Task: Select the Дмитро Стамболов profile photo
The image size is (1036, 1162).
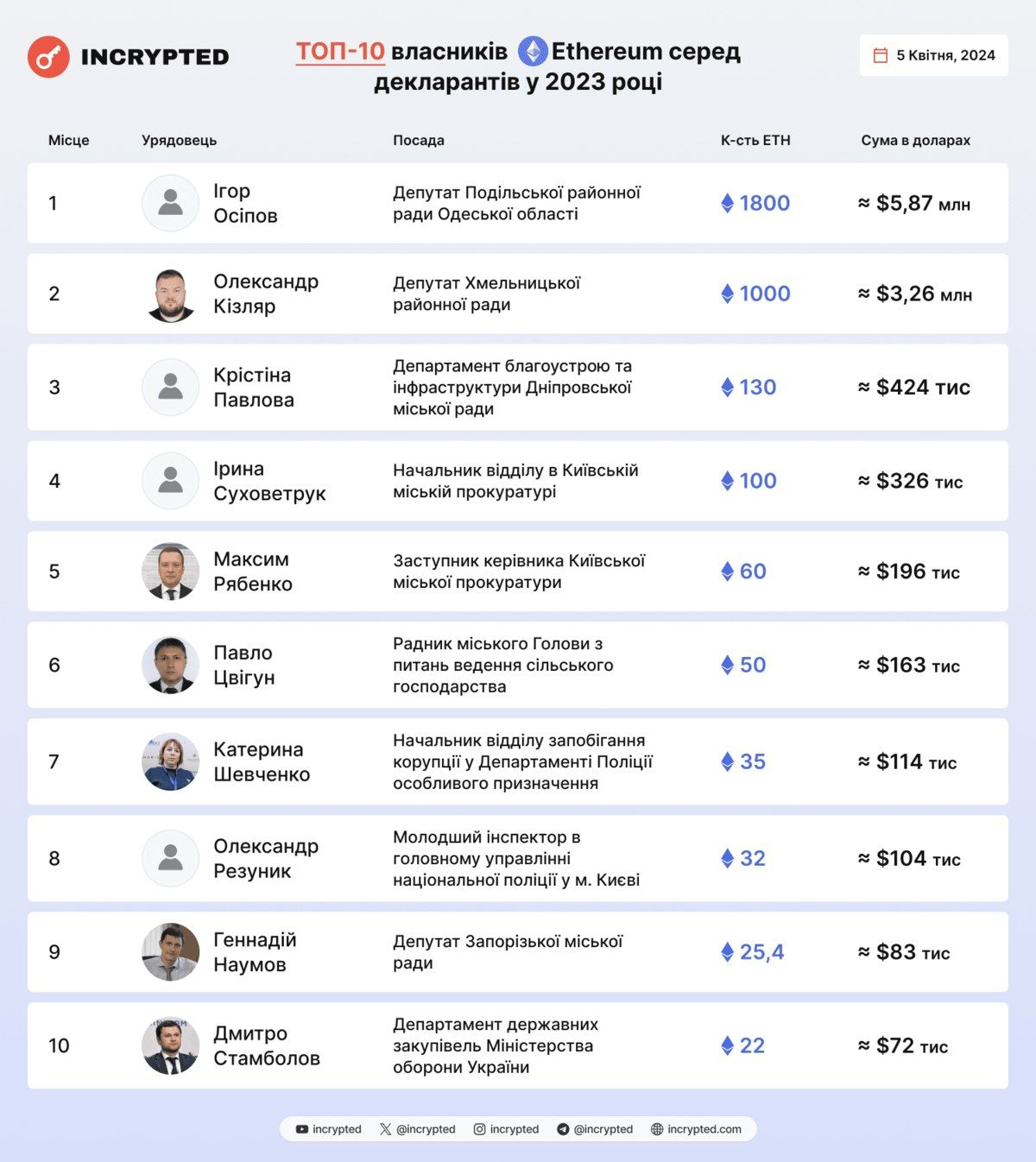Action: (x=170, y=1045)
